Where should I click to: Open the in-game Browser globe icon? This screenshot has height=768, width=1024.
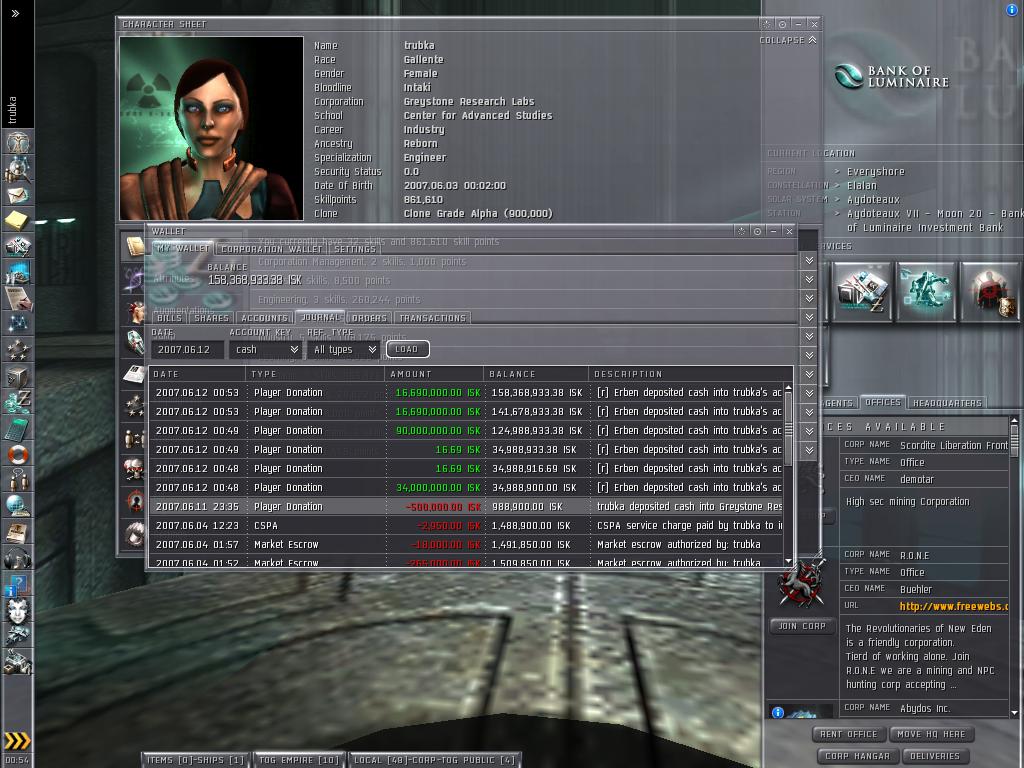[18, 505]
